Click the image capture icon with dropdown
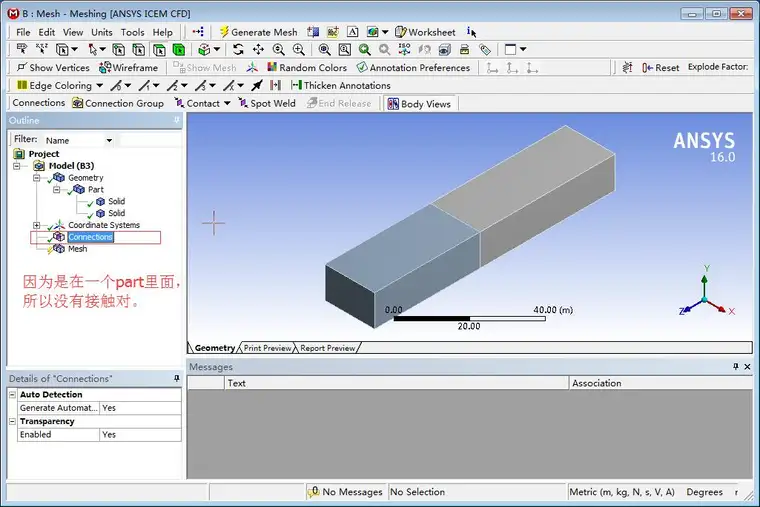760x507 pixels. point(377,32)
